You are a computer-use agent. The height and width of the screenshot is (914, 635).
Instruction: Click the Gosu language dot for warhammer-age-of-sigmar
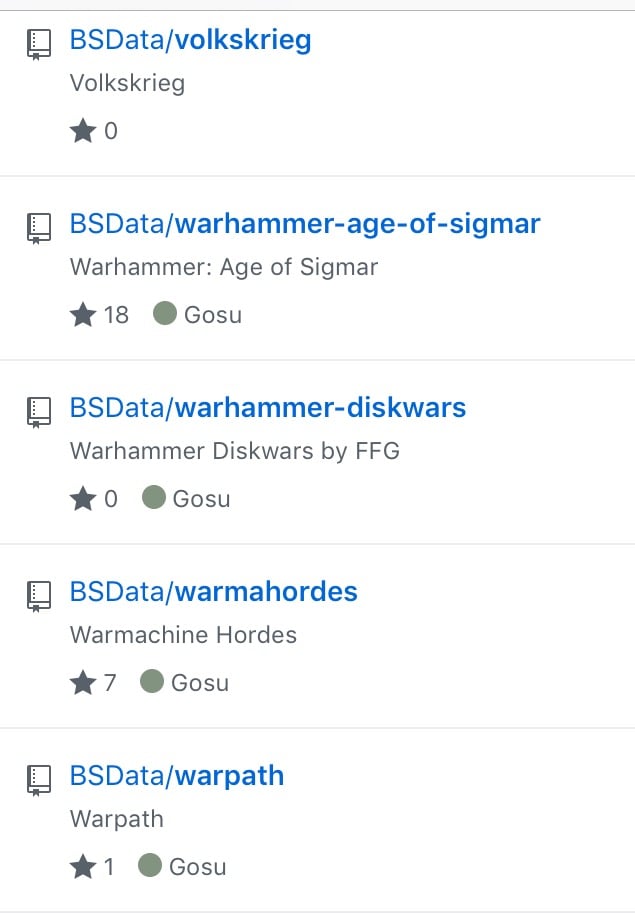click(165, 314)
